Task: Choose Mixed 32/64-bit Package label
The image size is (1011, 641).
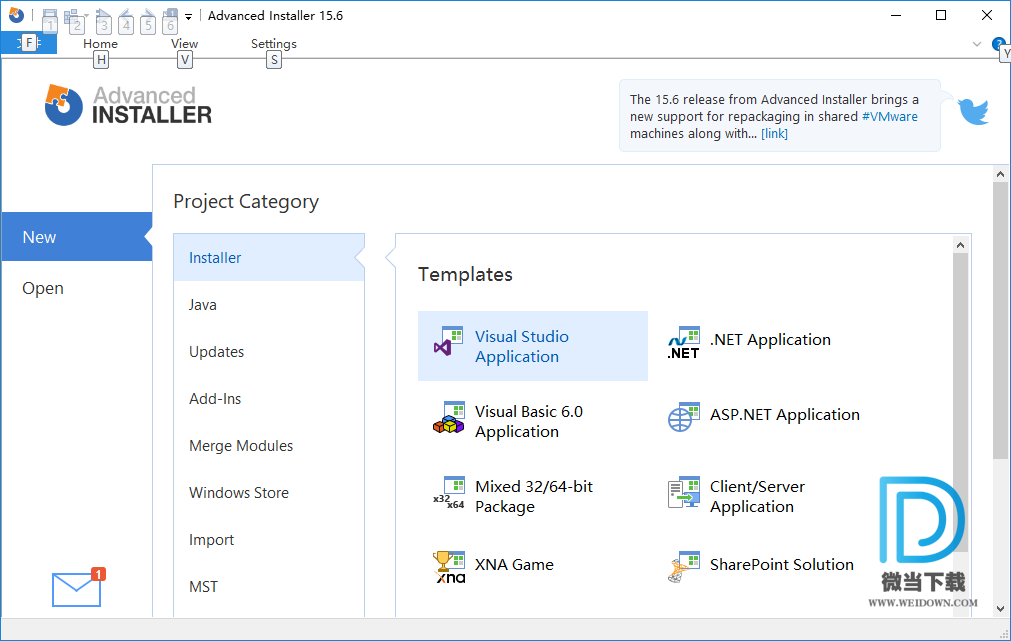Action: pyautogui.click(x=534, y=496)
